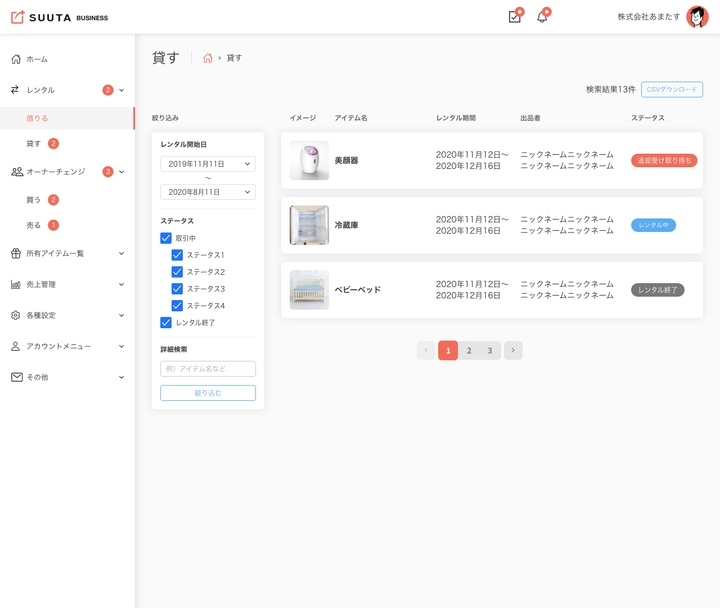Screen dimensions: 720x608
Task: Click the gear icon for 各種設定
Action: click(16, 315)
